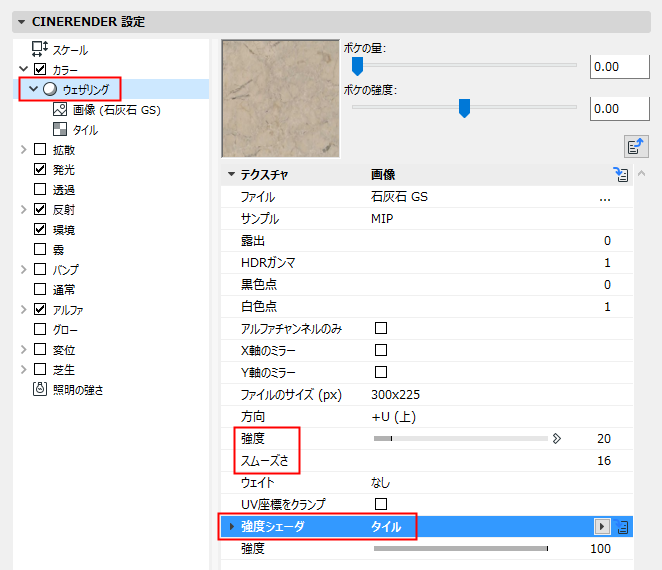Disable the 環境 channel checkbox

click(x=40, y=229)
